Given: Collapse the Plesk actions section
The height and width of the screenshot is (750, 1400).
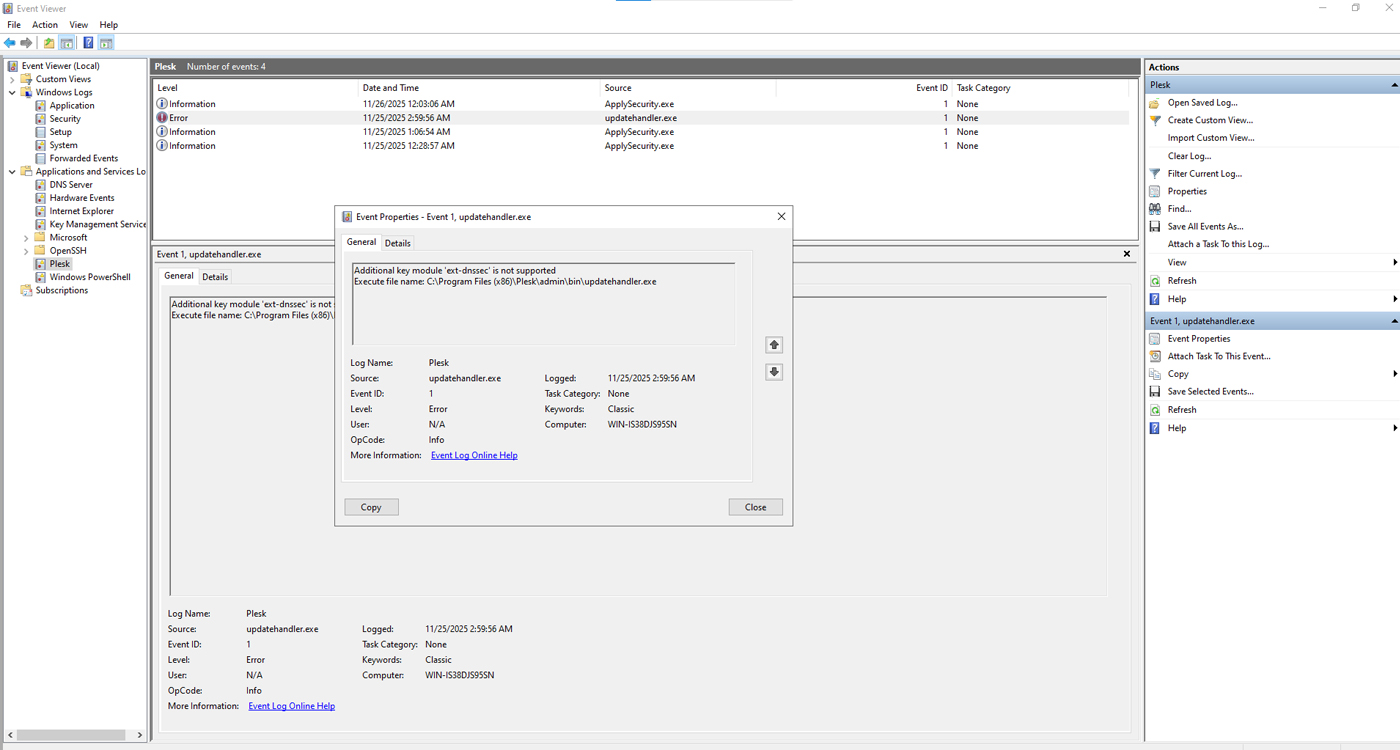Looking at the screenshot, I should tap(1394, 85).
